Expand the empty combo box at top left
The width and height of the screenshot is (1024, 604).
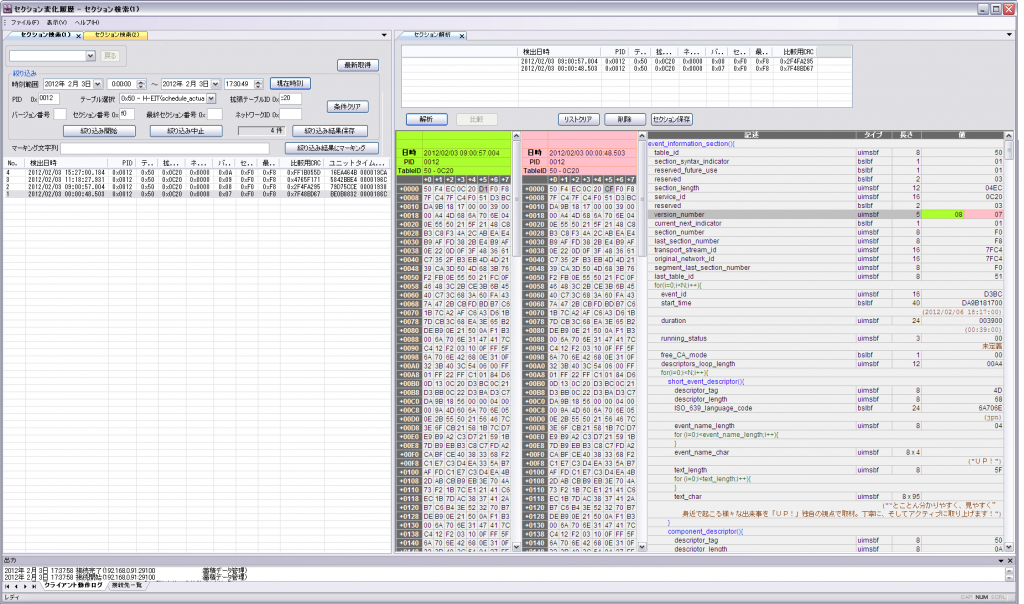click(x=90, y=56)
